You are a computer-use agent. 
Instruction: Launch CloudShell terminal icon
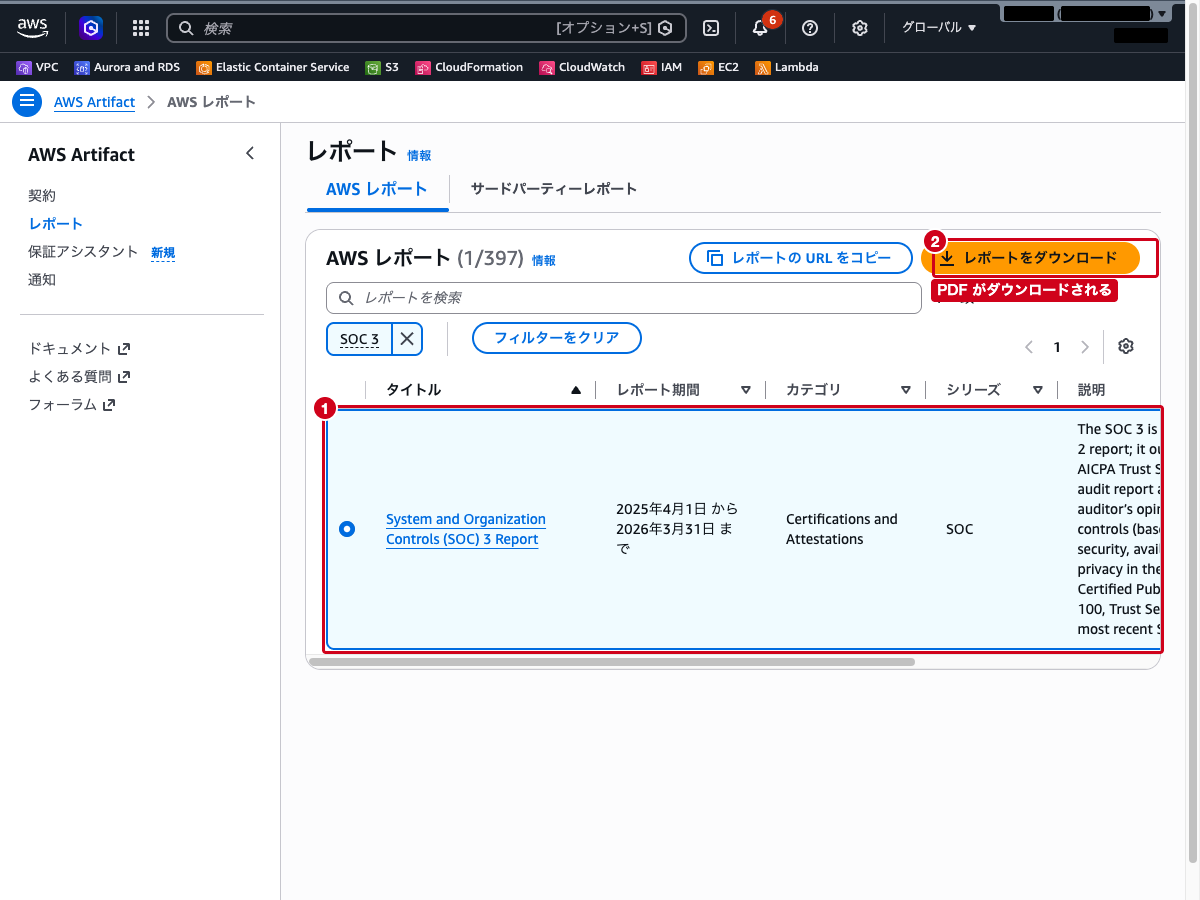[711, 28]
